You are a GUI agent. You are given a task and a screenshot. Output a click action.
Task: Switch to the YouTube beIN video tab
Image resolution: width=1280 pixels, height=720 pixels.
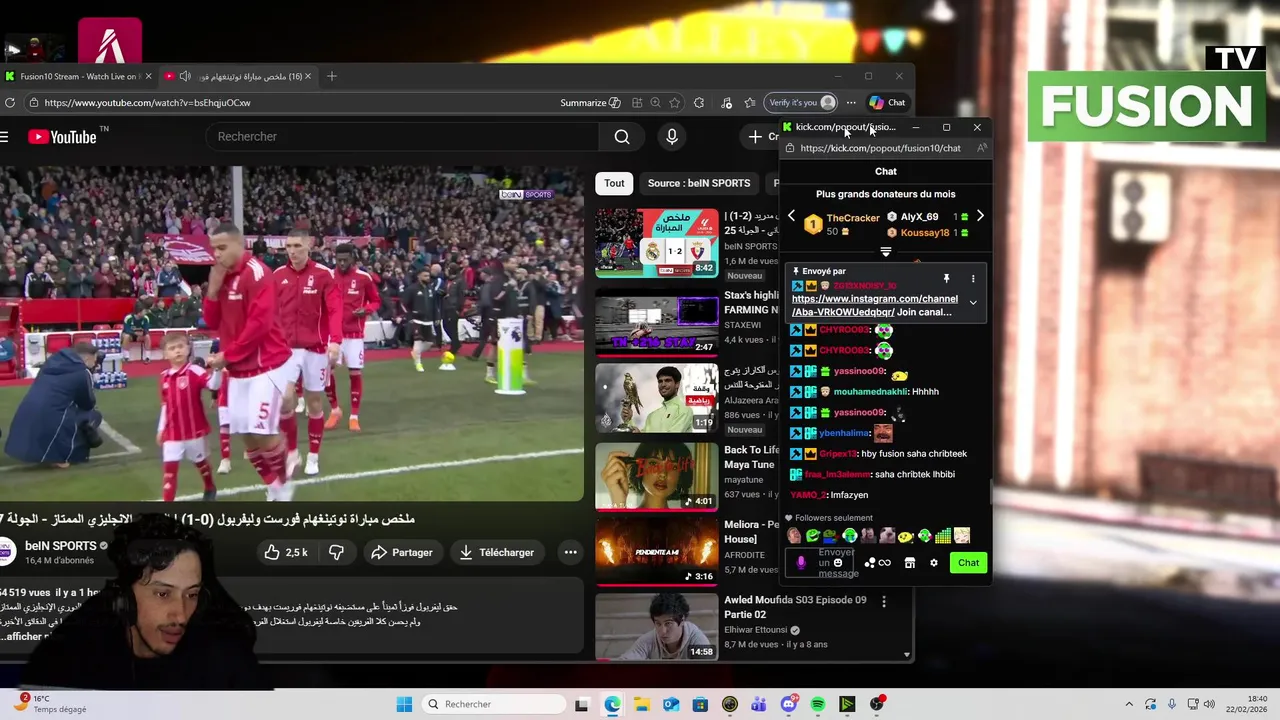[x=239, y=76]
